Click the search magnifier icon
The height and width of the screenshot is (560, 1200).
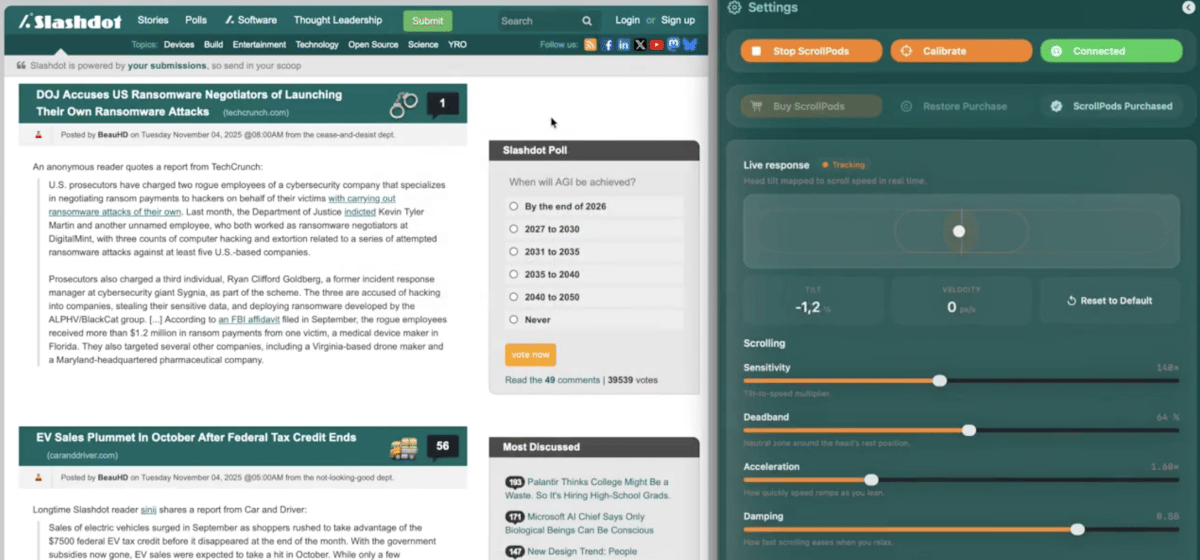click(x=587, y=20)
